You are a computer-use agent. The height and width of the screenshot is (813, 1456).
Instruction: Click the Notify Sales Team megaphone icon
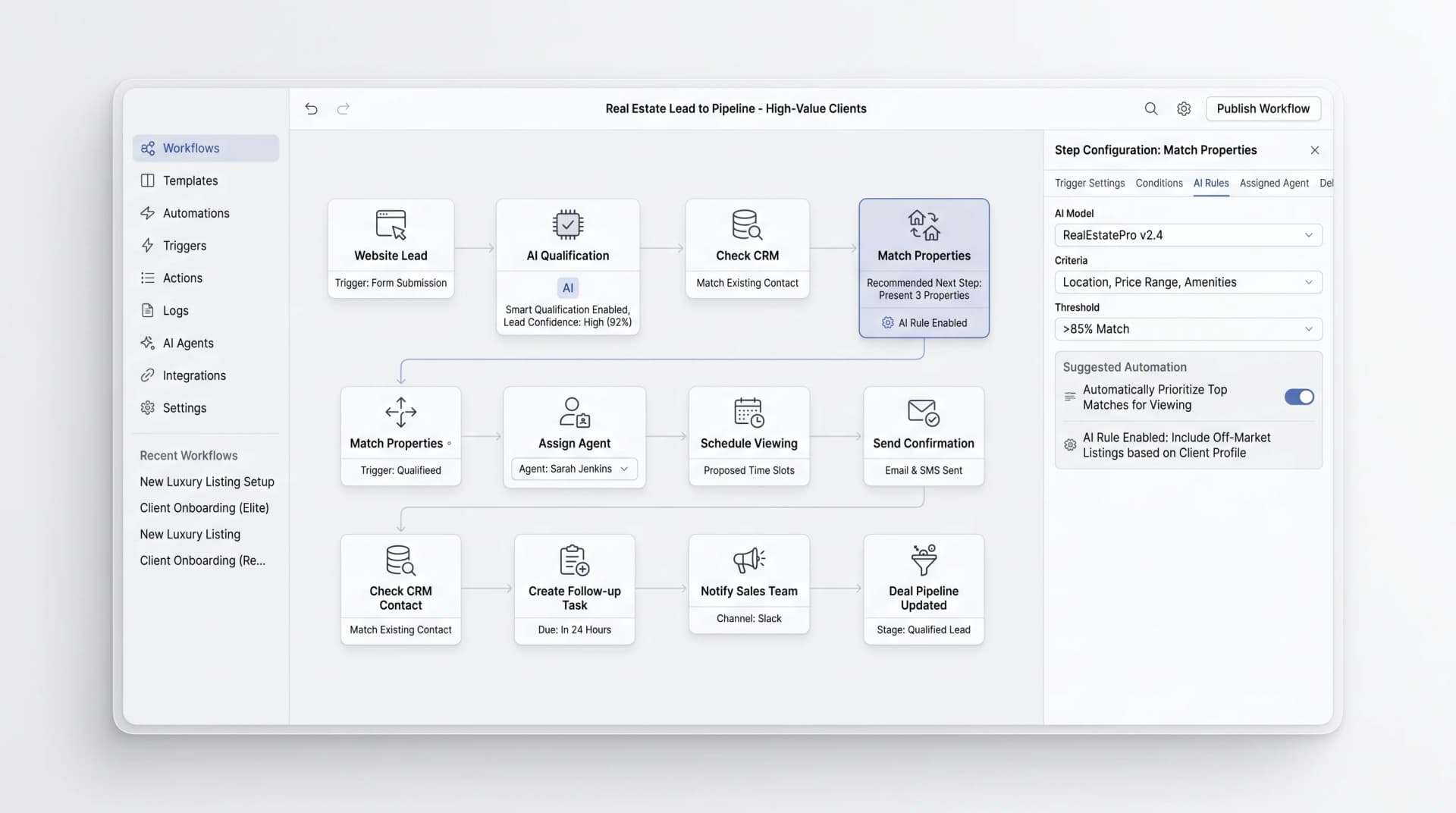748,560
